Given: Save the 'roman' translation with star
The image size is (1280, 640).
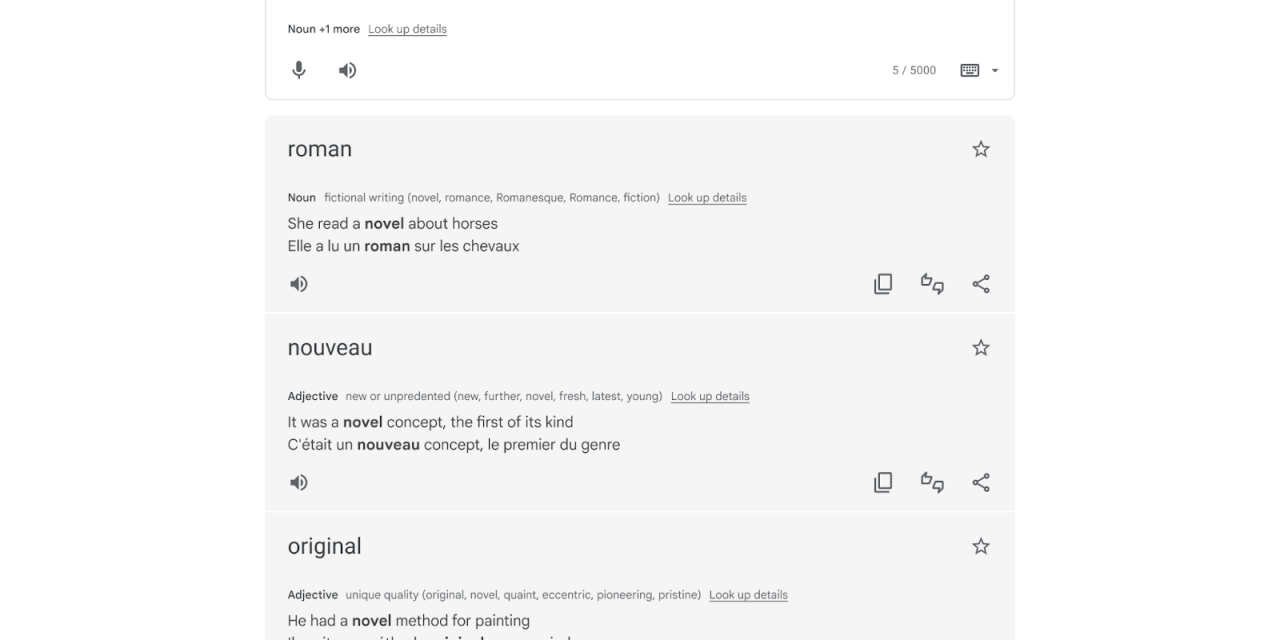Looking at the screenshot, I should (x=981, y=149).
